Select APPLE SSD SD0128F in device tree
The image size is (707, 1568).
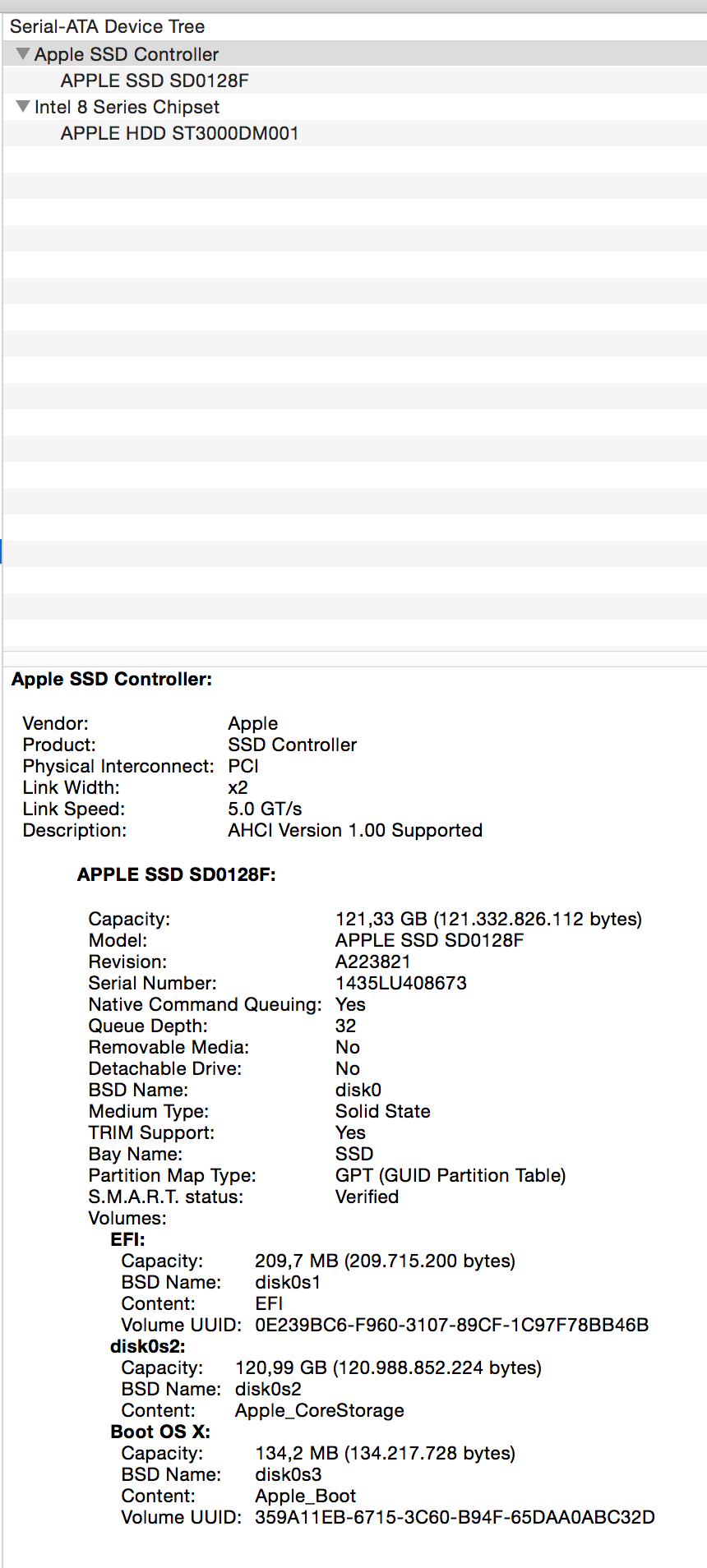pyautogui.click(x=355, y=81)
